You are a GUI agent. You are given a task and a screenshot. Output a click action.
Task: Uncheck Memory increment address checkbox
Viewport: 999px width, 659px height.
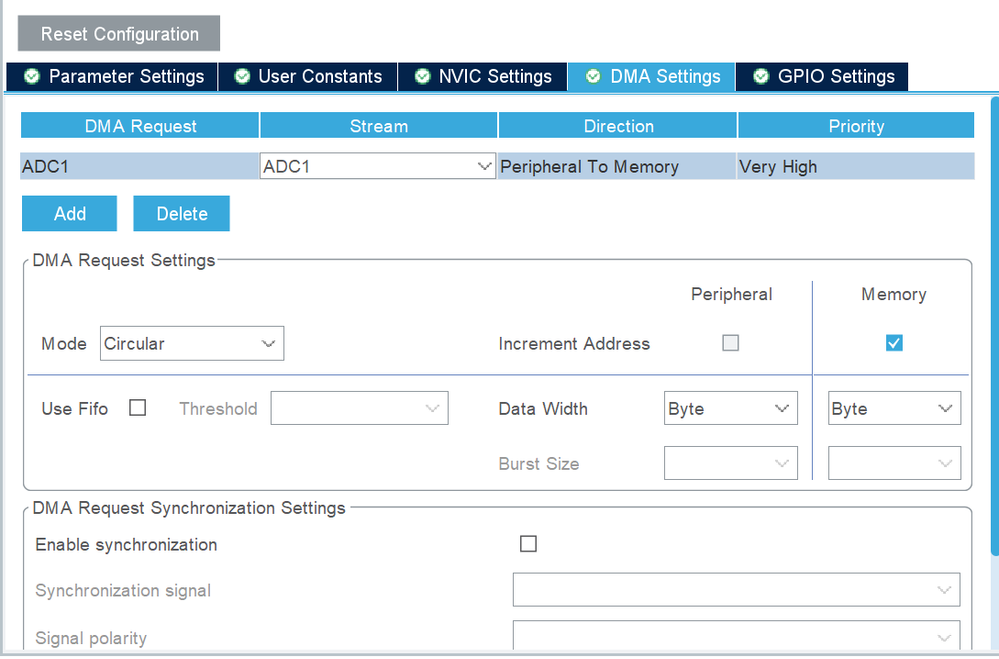tap(894, 343)
